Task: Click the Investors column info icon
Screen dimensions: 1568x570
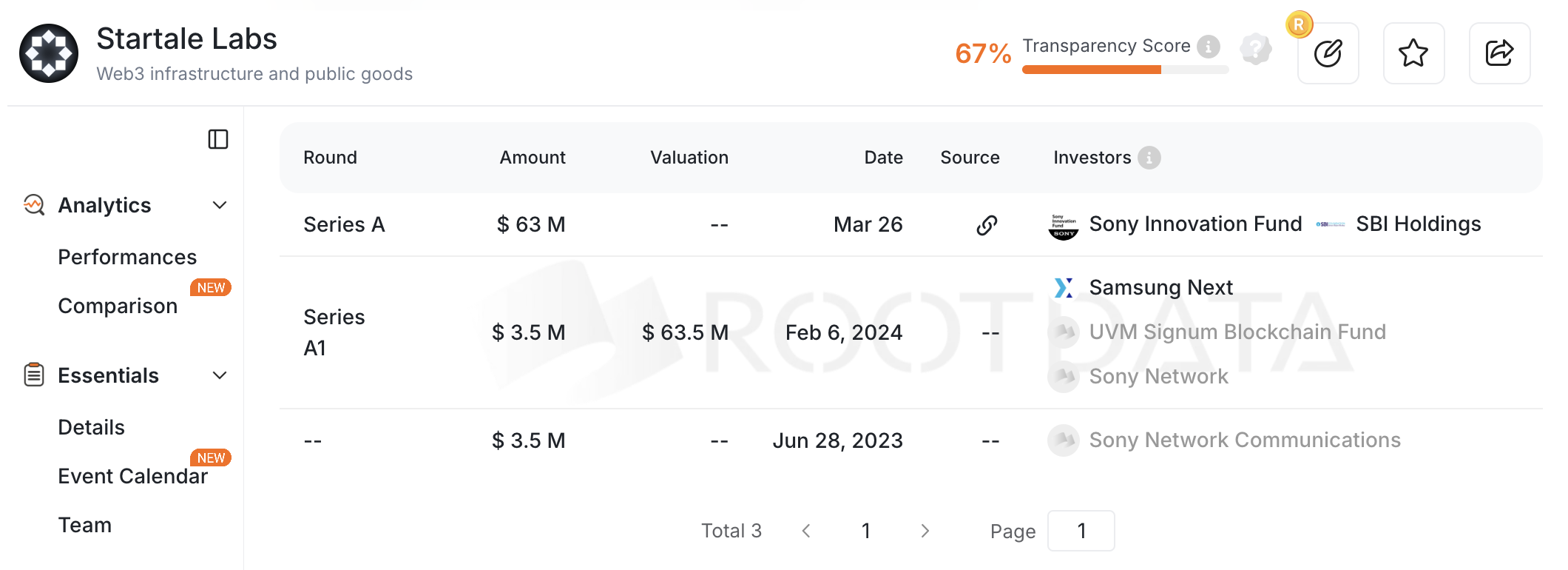Action: (x=1149, y=158)
